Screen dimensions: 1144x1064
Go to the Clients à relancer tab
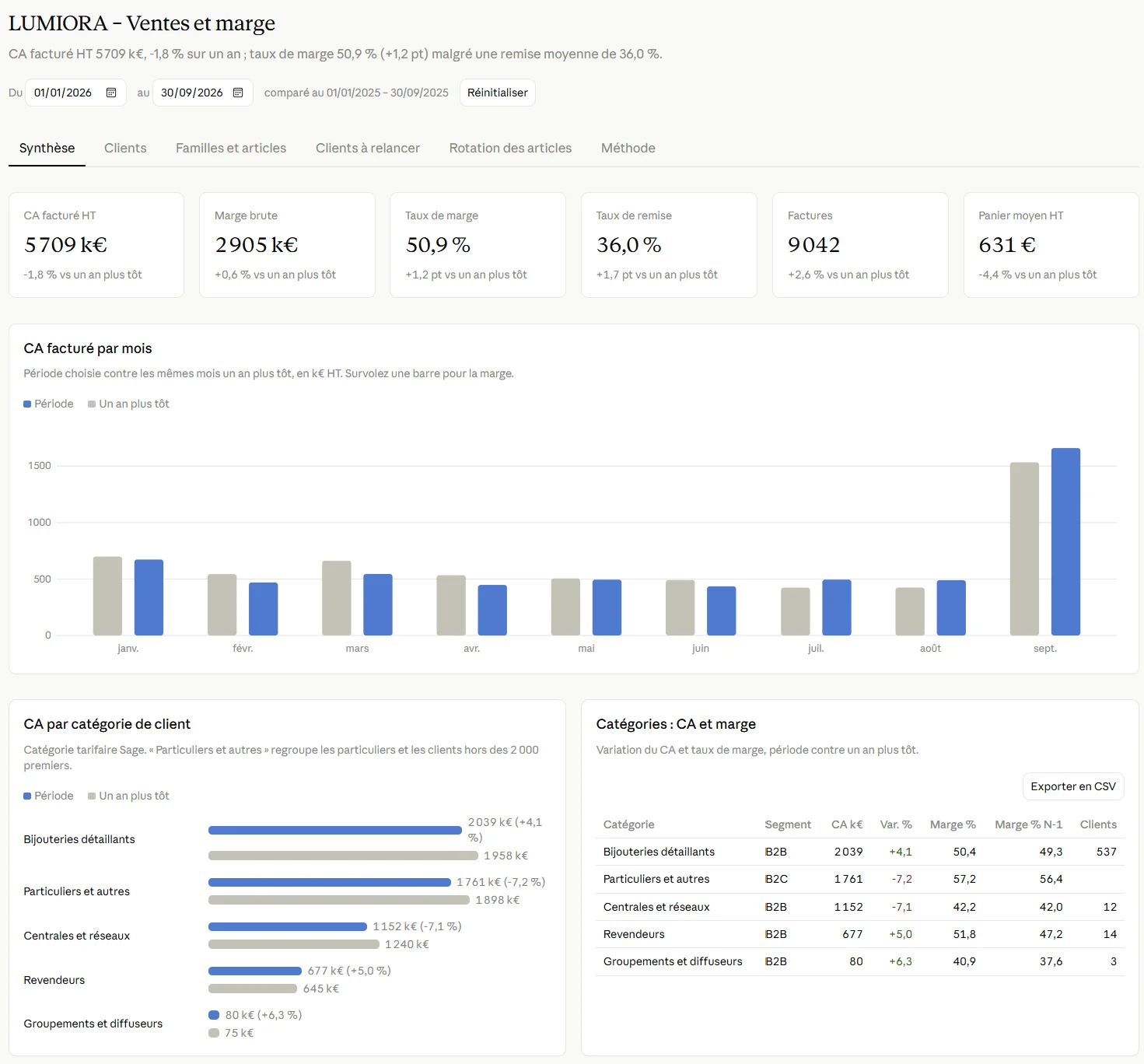click(x=368, y=148)
